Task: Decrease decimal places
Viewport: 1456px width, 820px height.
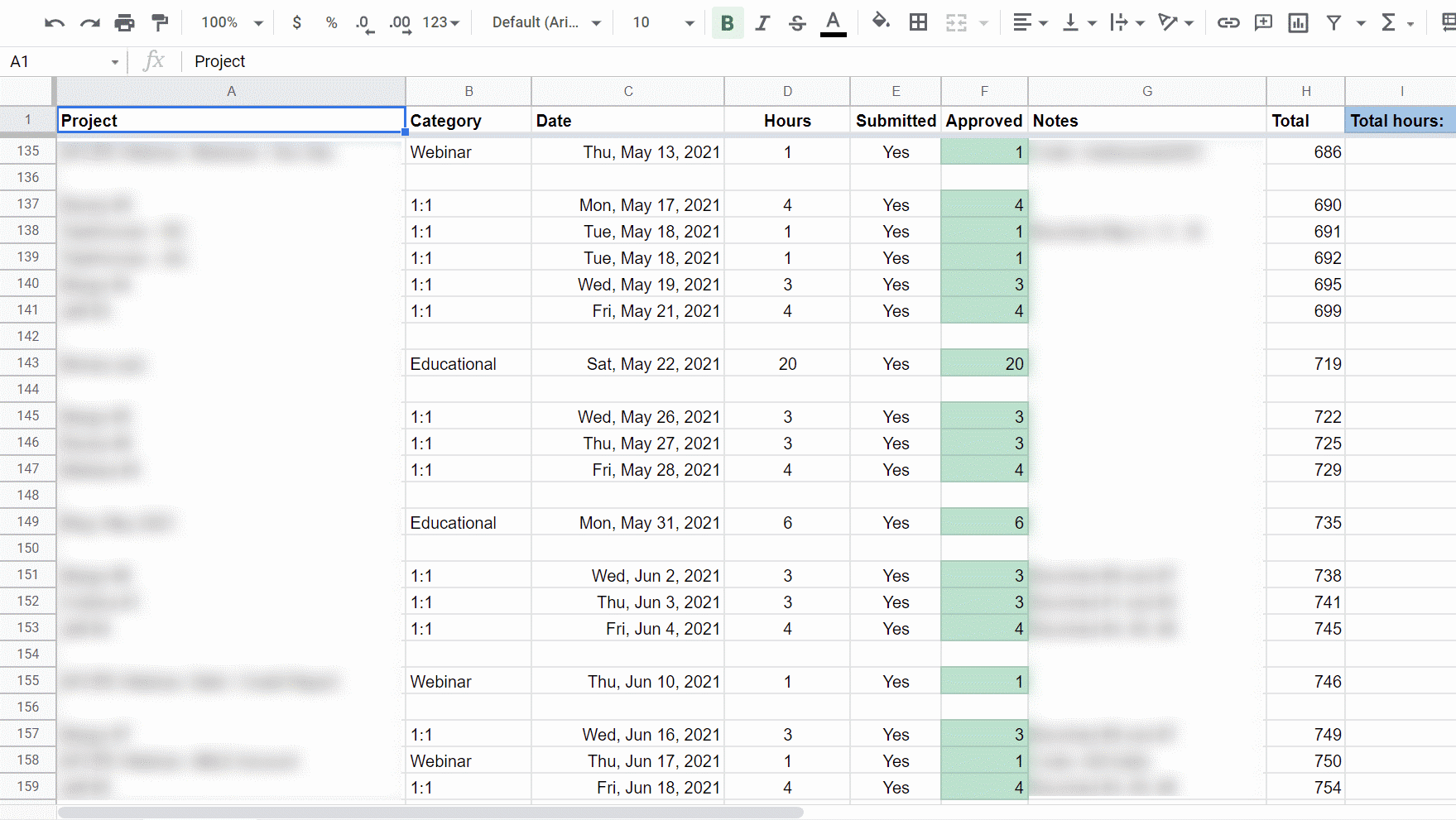Action: pos(363,22)
